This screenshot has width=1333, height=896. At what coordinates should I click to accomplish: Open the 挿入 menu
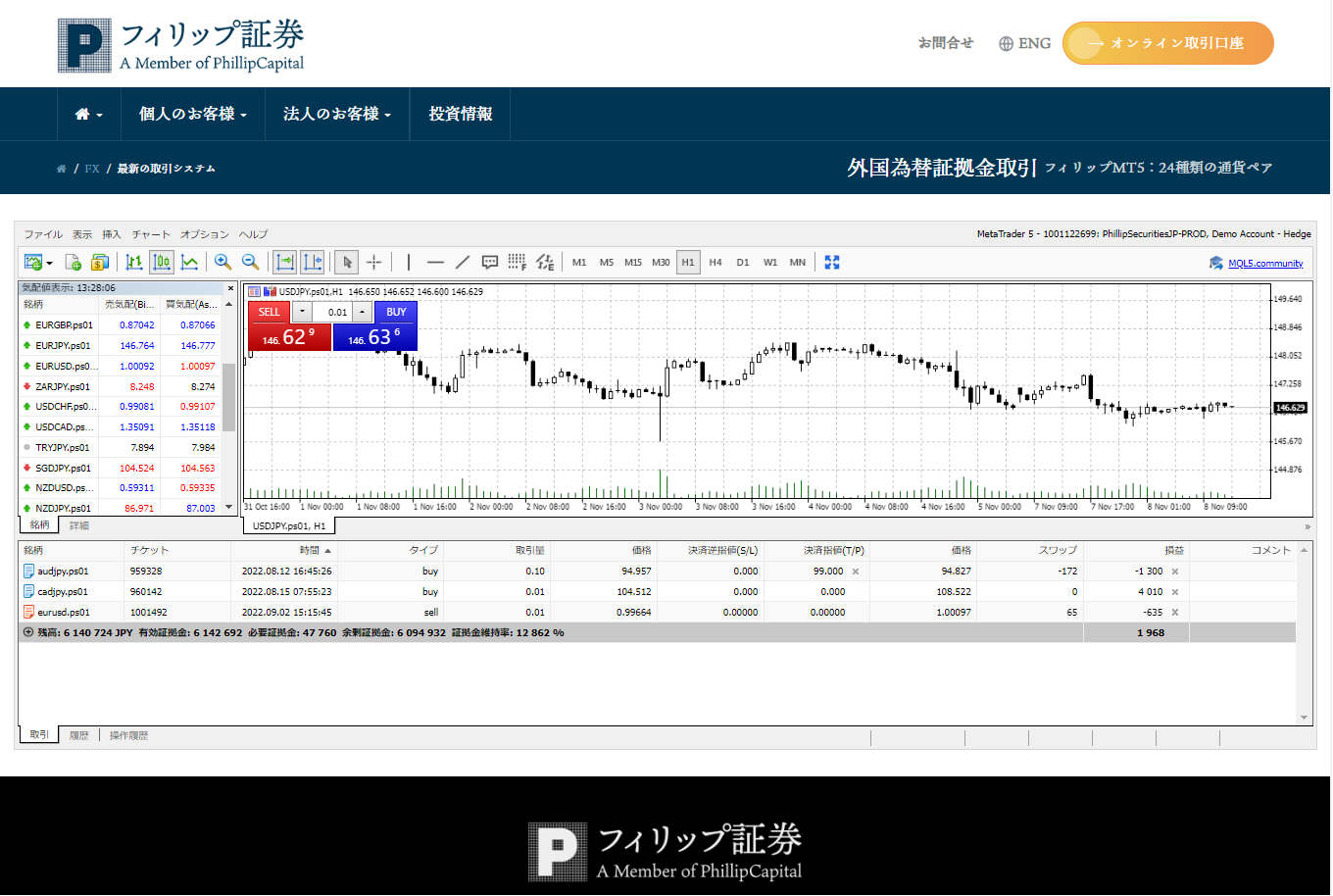(x=112, y=234)
